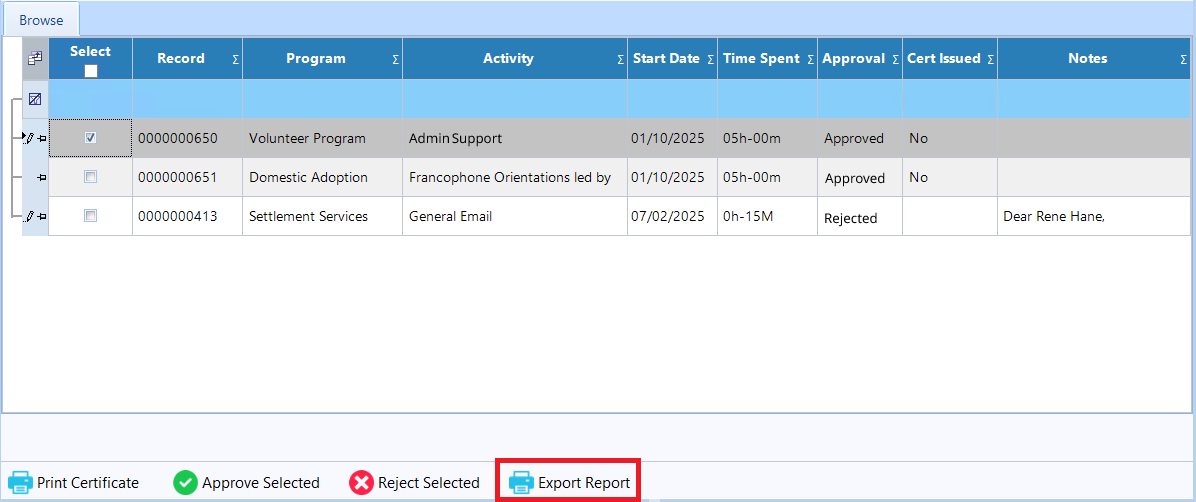
Task: Open the sigma summary icon in Start Date header
Action: (711, 60)
